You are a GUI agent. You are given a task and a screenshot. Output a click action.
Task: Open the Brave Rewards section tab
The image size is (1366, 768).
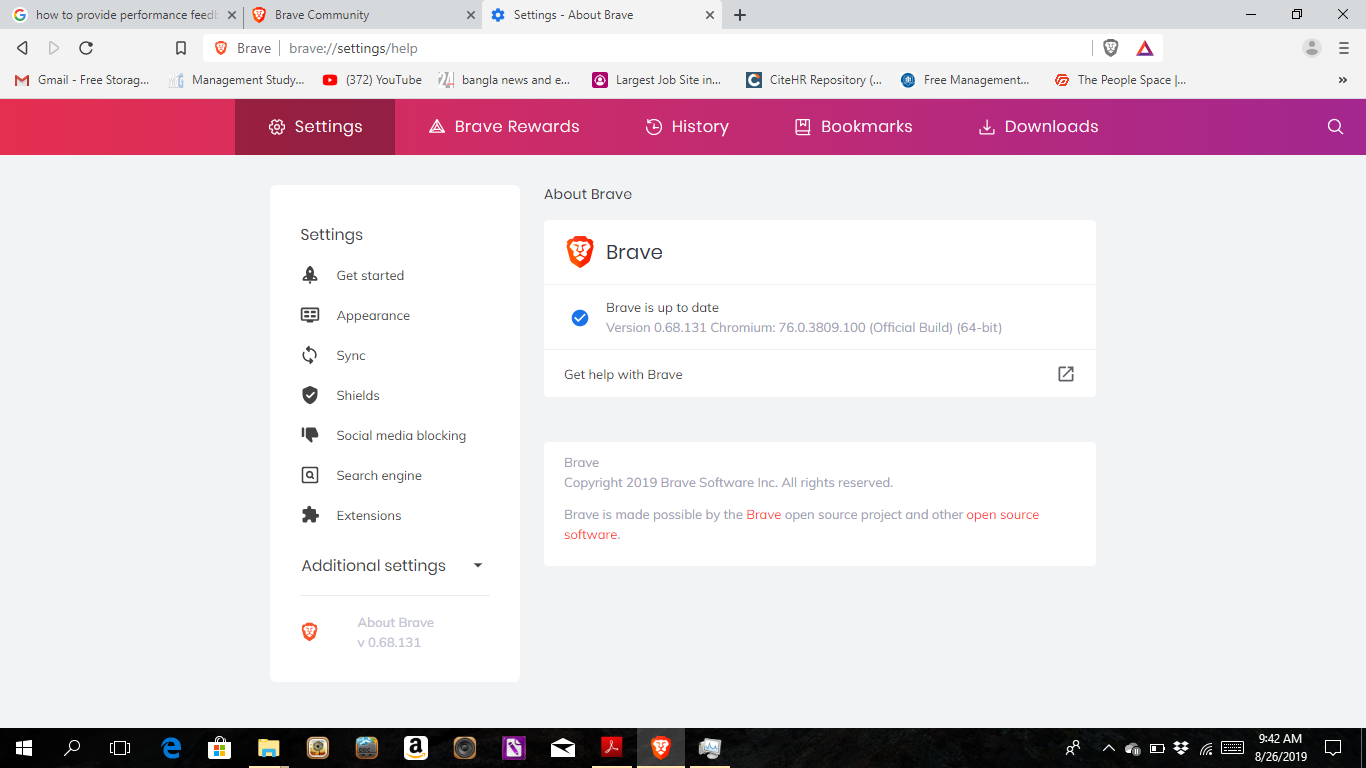tap(505, 127)
